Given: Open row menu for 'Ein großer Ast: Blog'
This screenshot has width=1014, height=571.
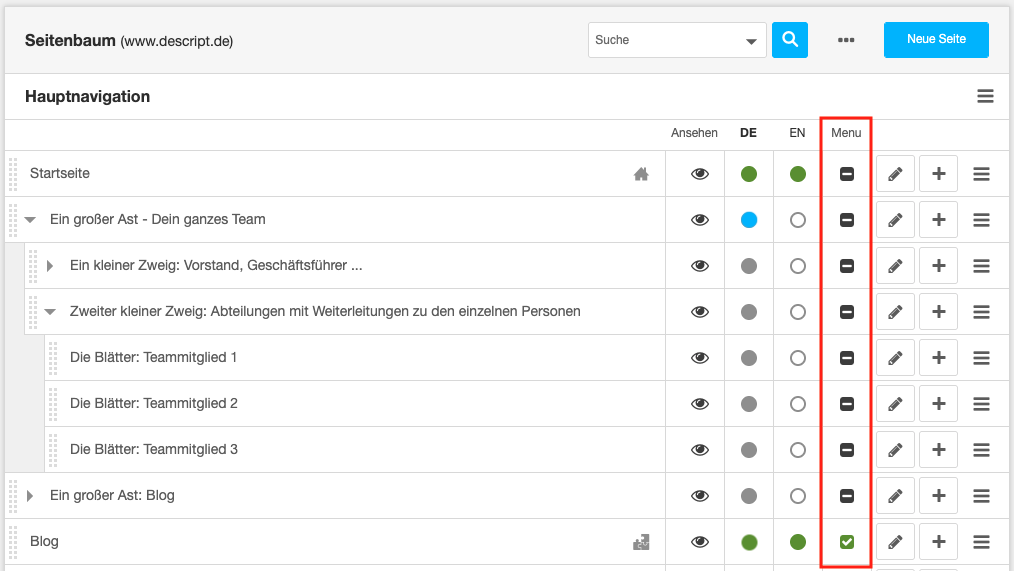Looking at the screenshot, I should tap(981, 495).
